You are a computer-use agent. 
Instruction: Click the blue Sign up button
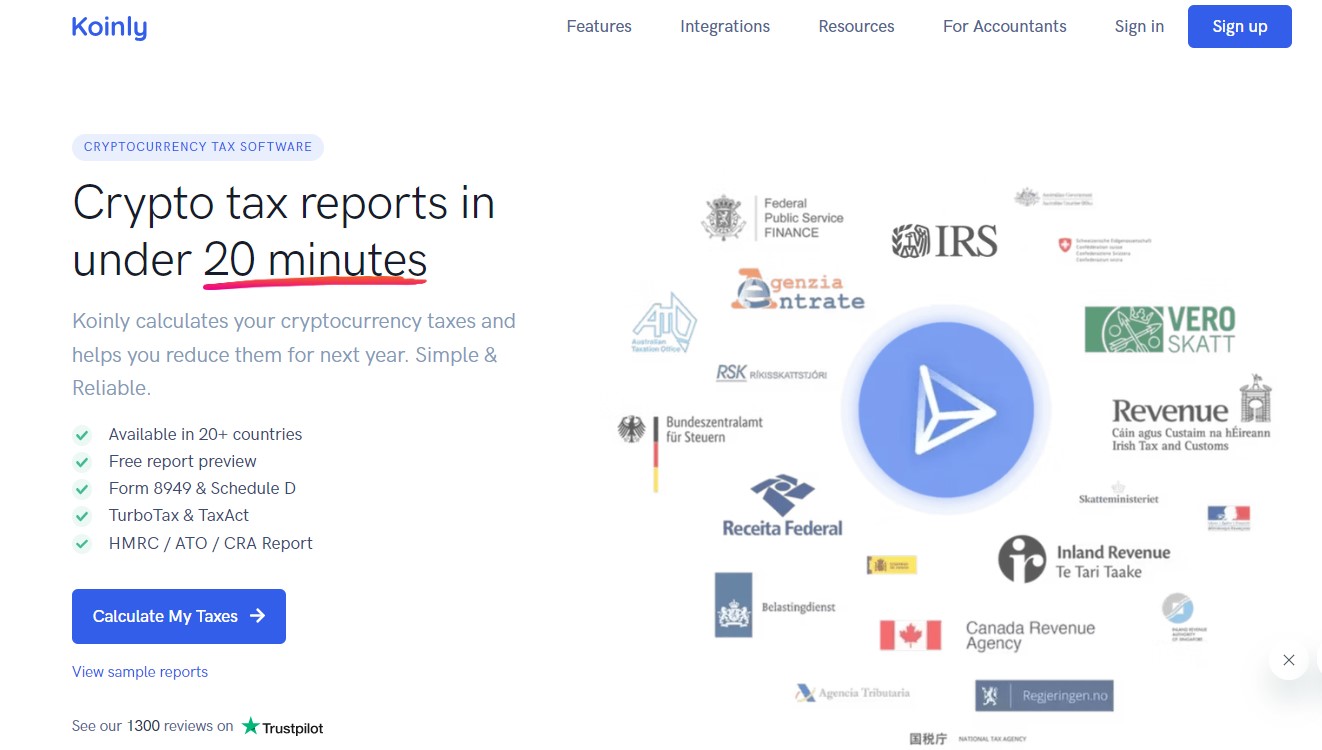click(1240, 27)
